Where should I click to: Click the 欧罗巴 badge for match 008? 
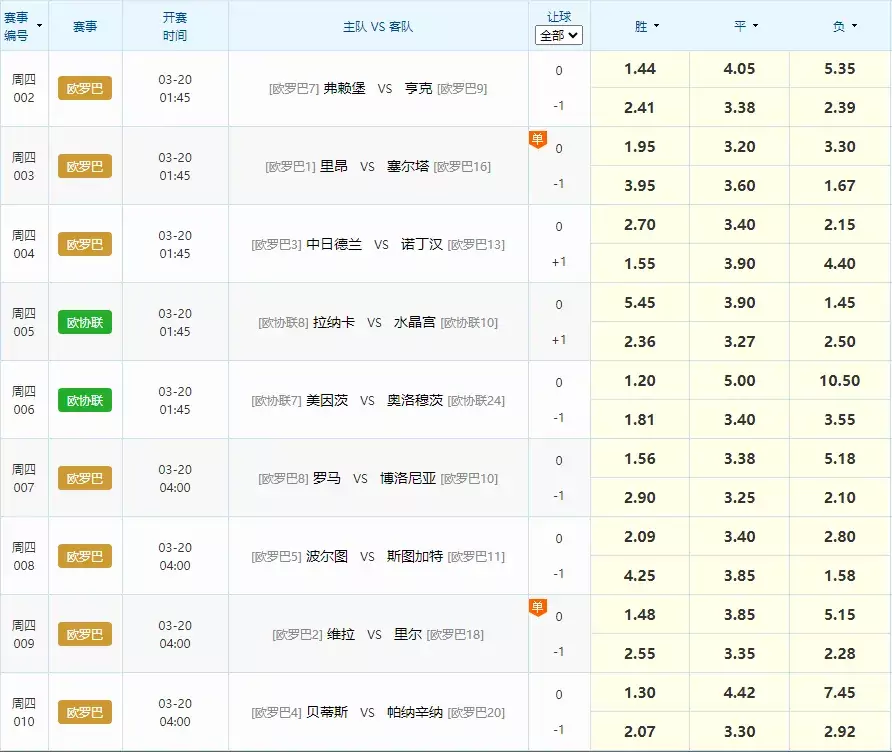[x=85, y=556]
